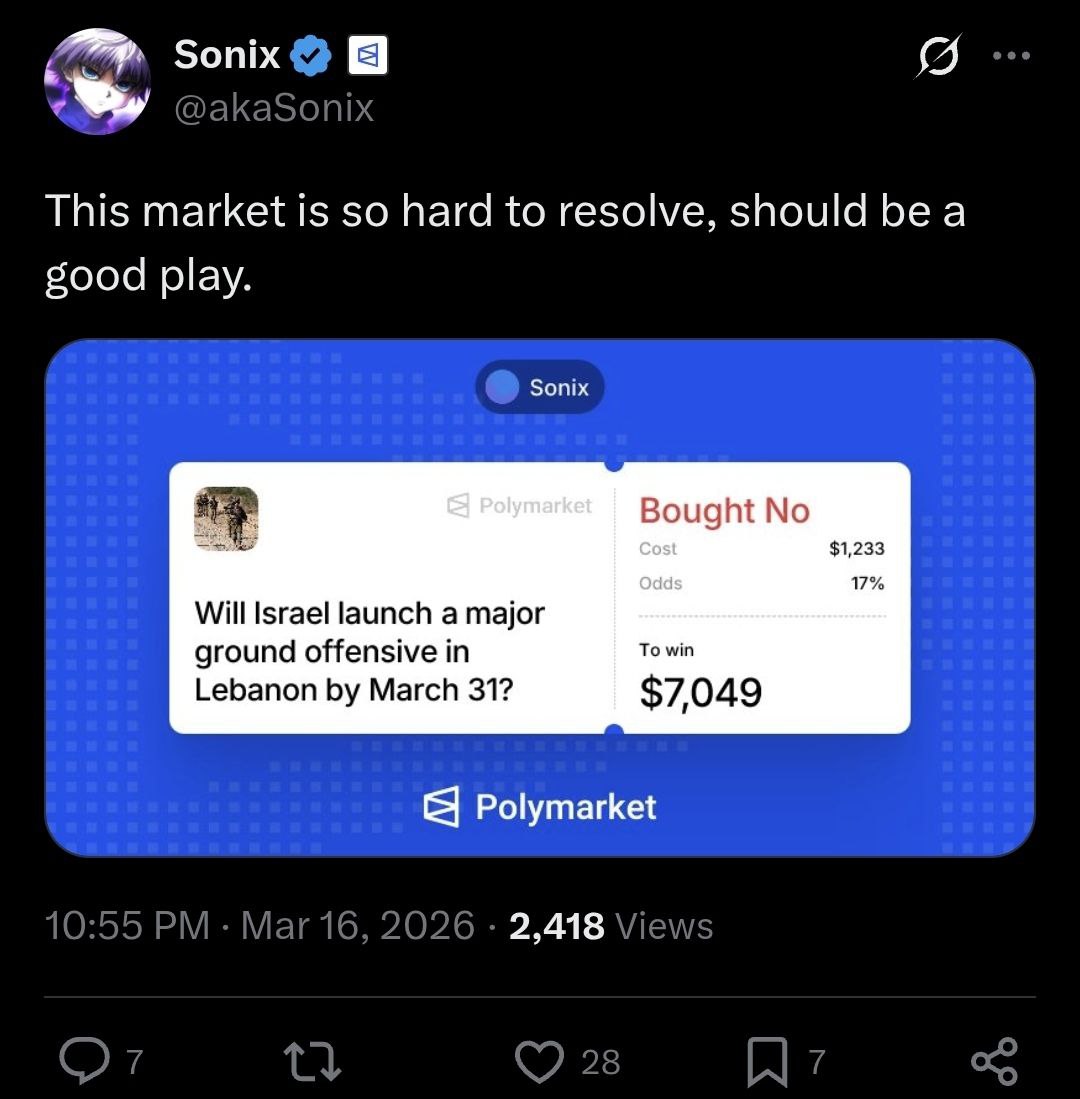
Task: Open the Grok icon on the post
Action: (x=938, y=55)
